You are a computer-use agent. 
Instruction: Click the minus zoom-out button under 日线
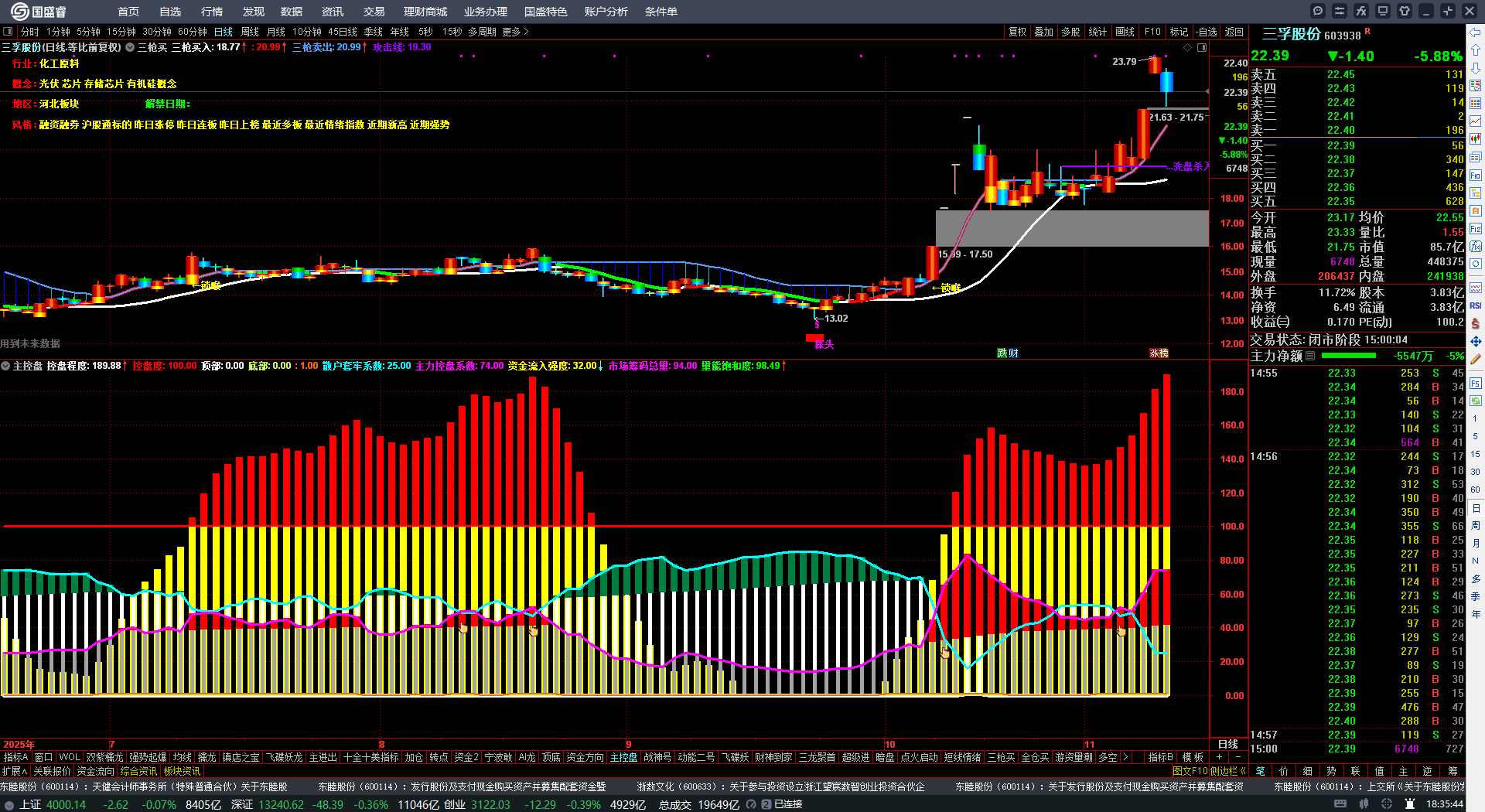pos(1238,757)
